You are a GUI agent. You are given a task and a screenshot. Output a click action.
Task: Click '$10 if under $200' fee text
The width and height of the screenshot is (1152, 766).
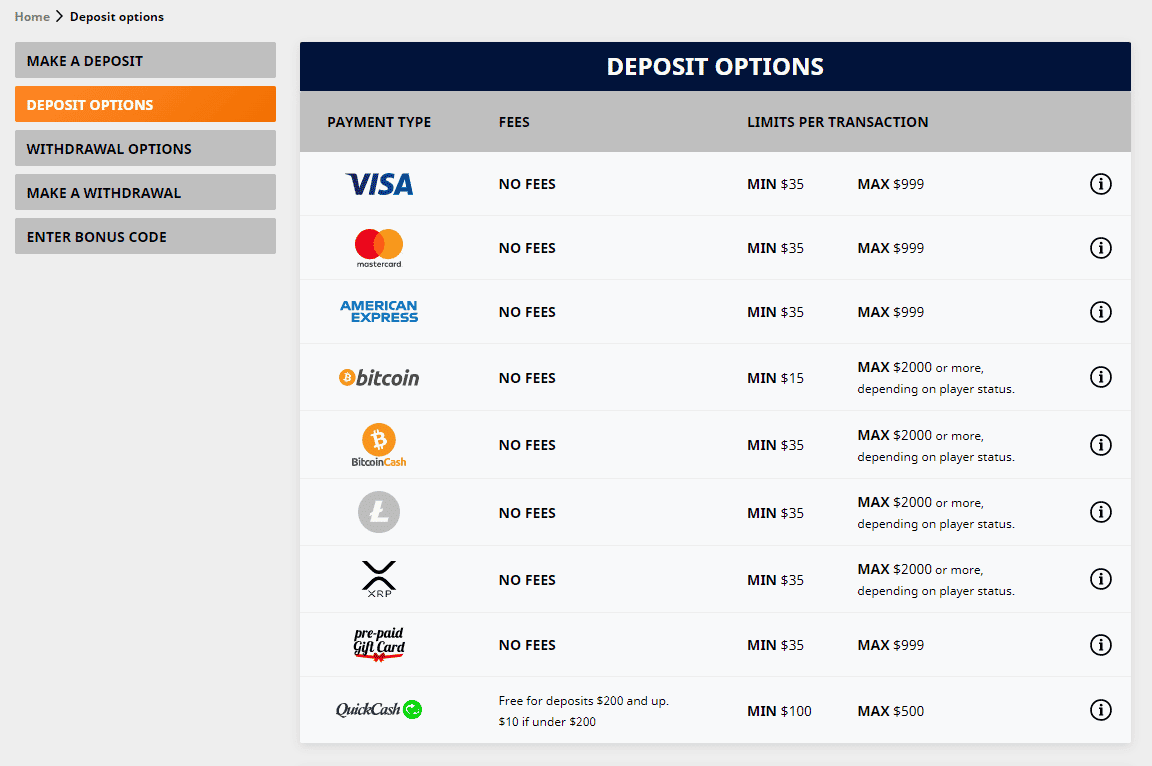(547, 722)
